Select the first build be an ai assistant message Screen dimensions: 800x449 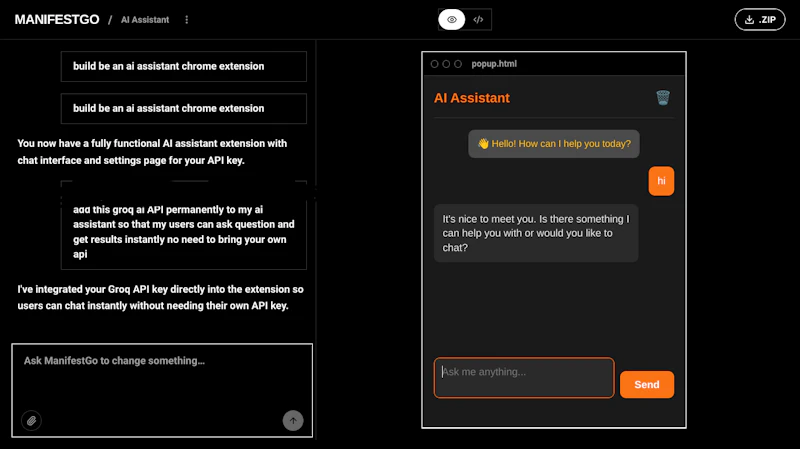tap(184, 66)
